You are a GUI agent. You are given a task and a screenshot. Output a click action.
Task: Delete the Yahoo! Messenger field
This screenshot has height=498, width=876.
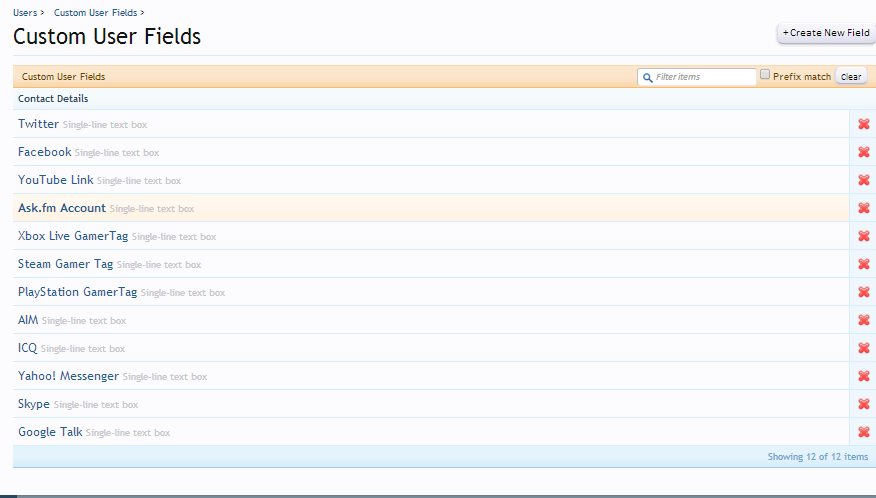click(x=864, y=376)
